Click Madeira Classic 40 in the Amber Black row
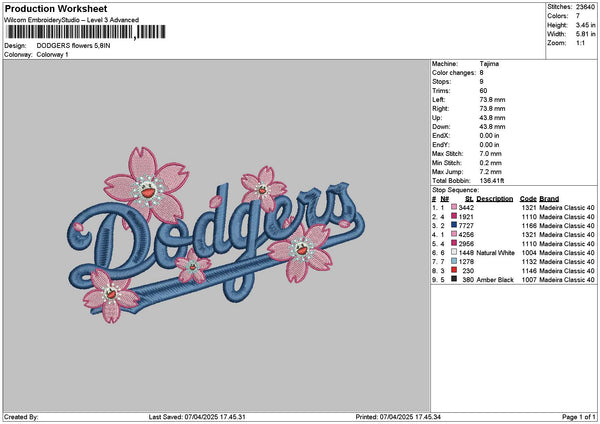The width and height of the screenshot is (600, 424). pos(567,280)
